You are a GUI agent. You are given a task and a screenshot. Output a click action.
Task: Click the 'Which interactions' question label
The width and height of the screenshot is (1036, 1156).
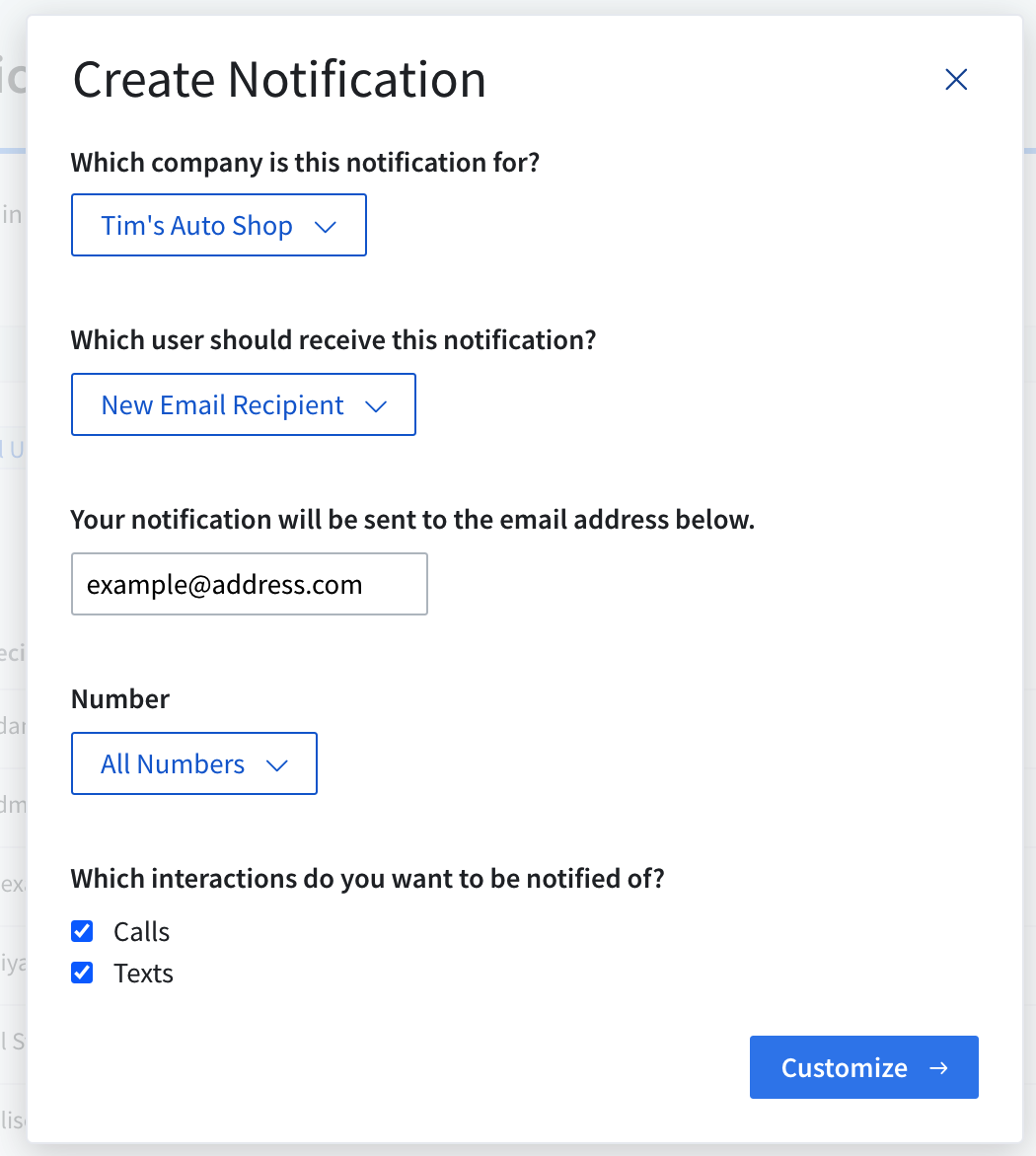[x=367, y=878]
